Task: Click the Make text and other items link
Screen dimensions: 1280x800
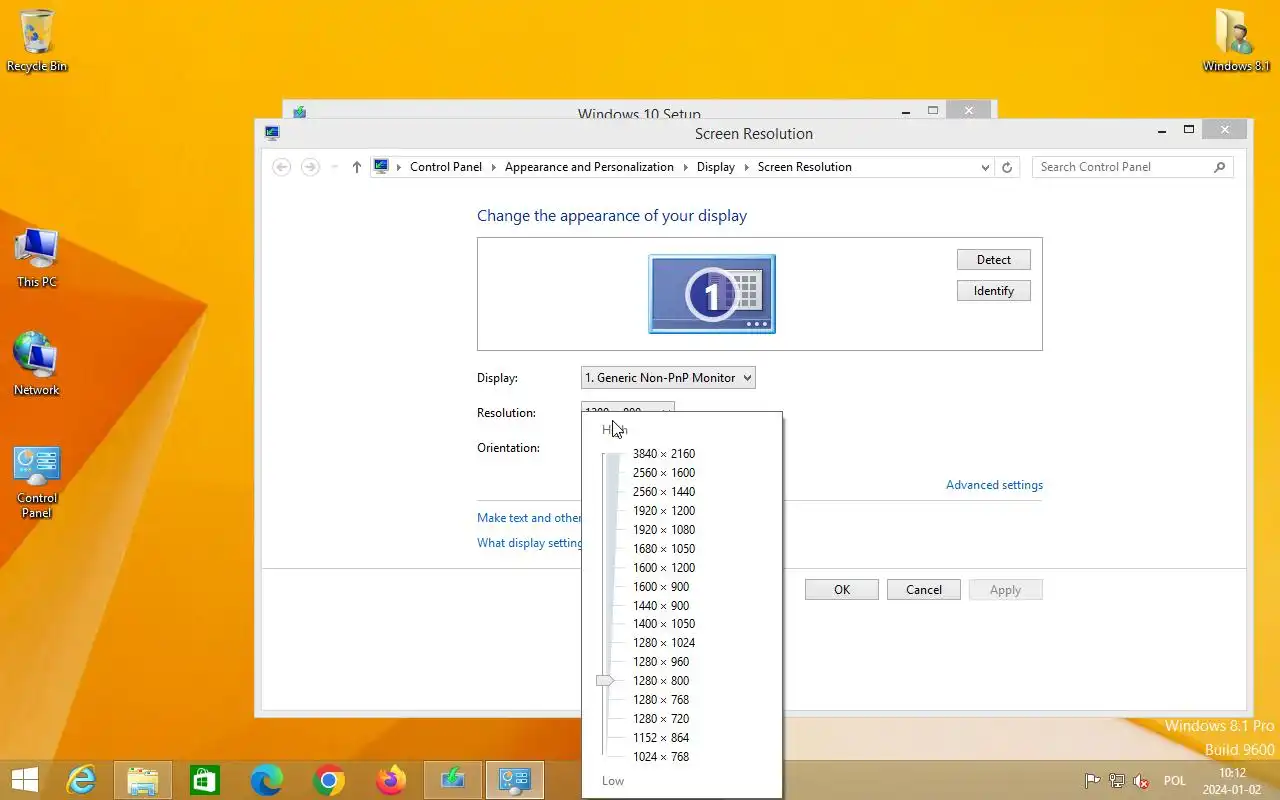Action: pyautogui.click(x=529, y=518)
